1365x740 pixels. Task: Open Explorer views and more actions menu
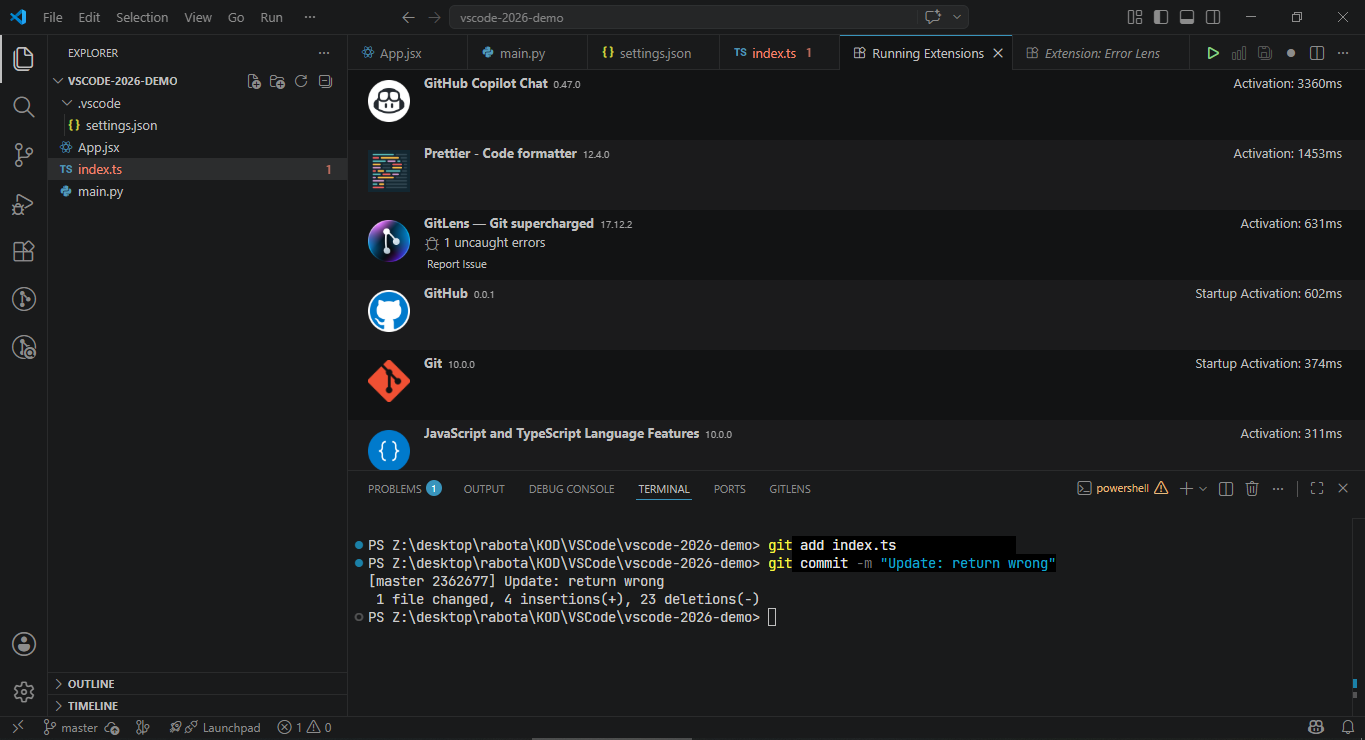tap(323, 53)
